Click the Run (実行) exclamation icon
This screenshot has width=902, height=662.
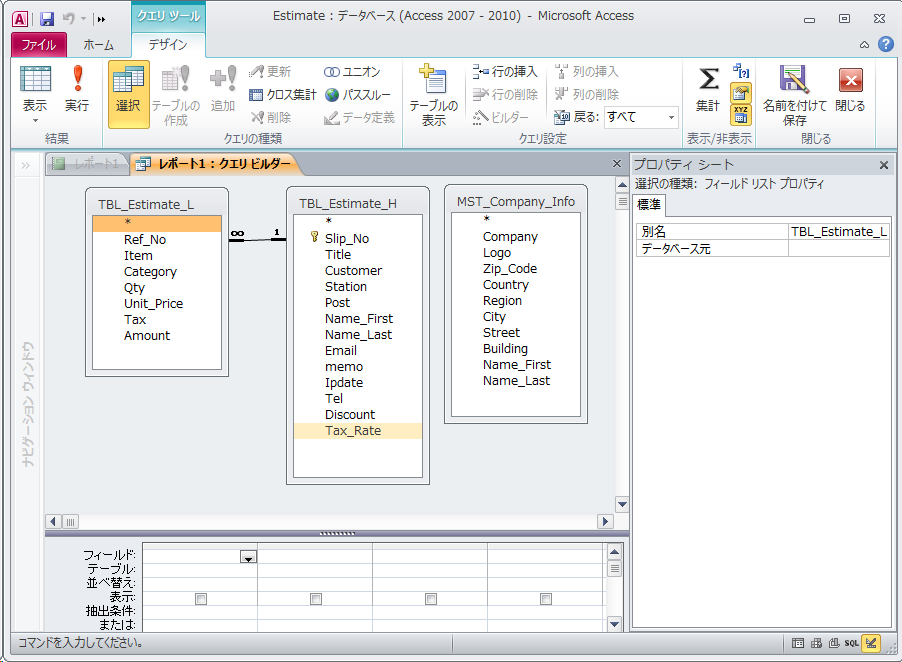pyautogui.click(x=77, y=79)
